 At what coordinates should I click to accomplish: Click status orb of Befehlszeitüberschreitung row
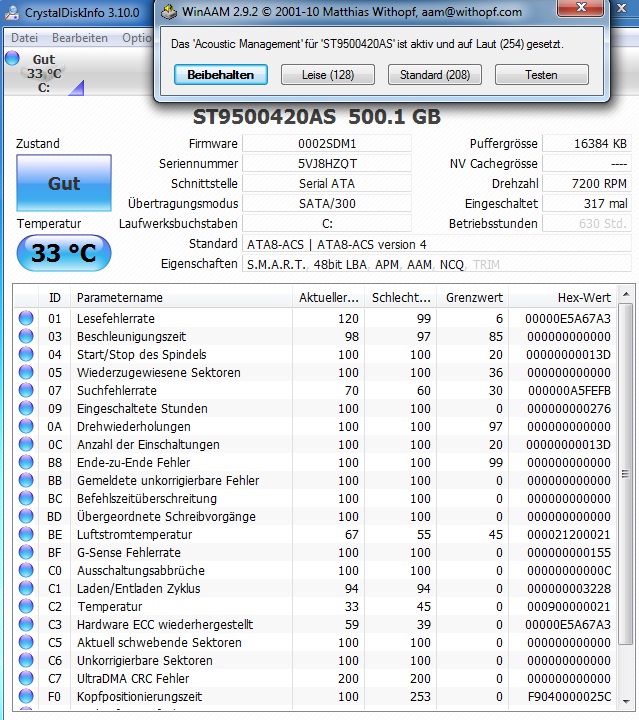(26, 498)
